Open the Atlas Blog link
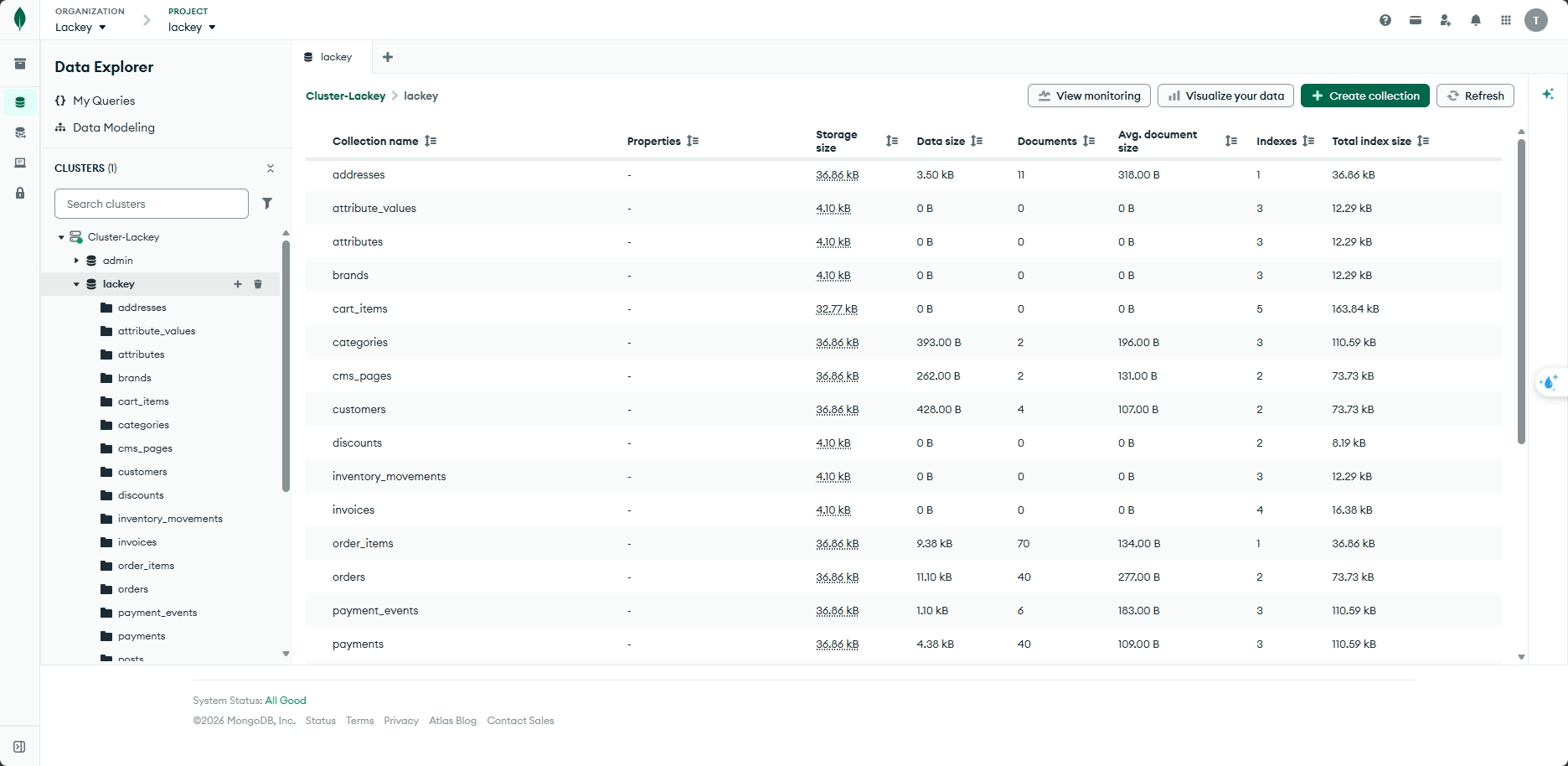Image resolution: width=1568 pixels, height=766 pixels. click(x=453, y=721)
